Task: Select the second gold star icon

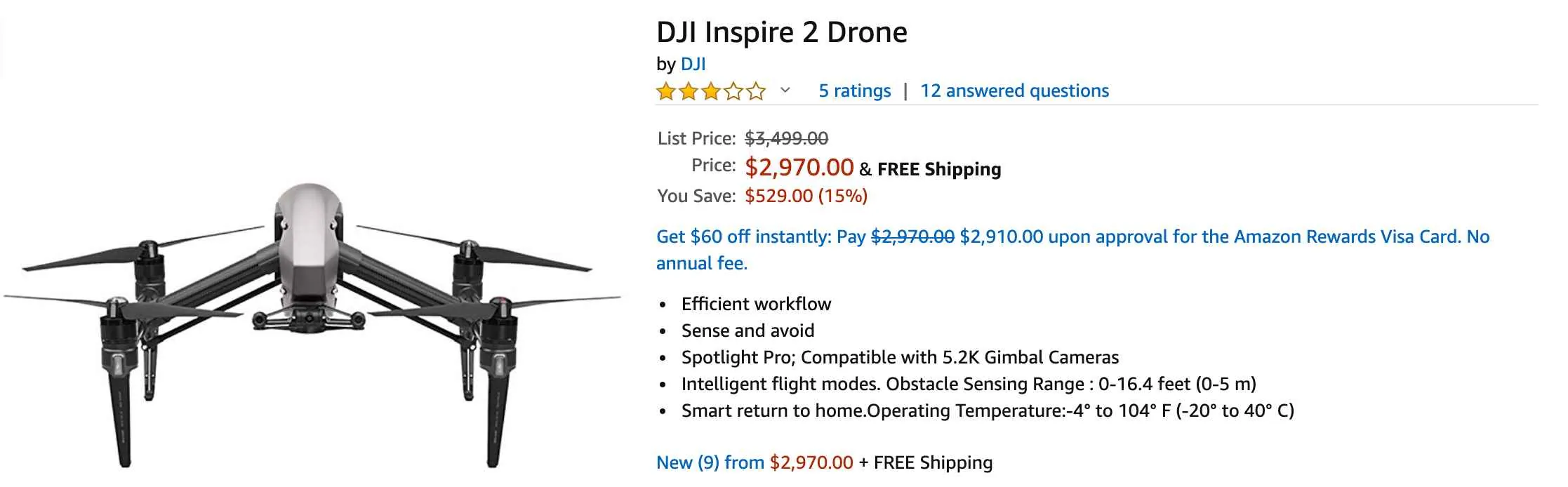Action: (x=688, y=91)
